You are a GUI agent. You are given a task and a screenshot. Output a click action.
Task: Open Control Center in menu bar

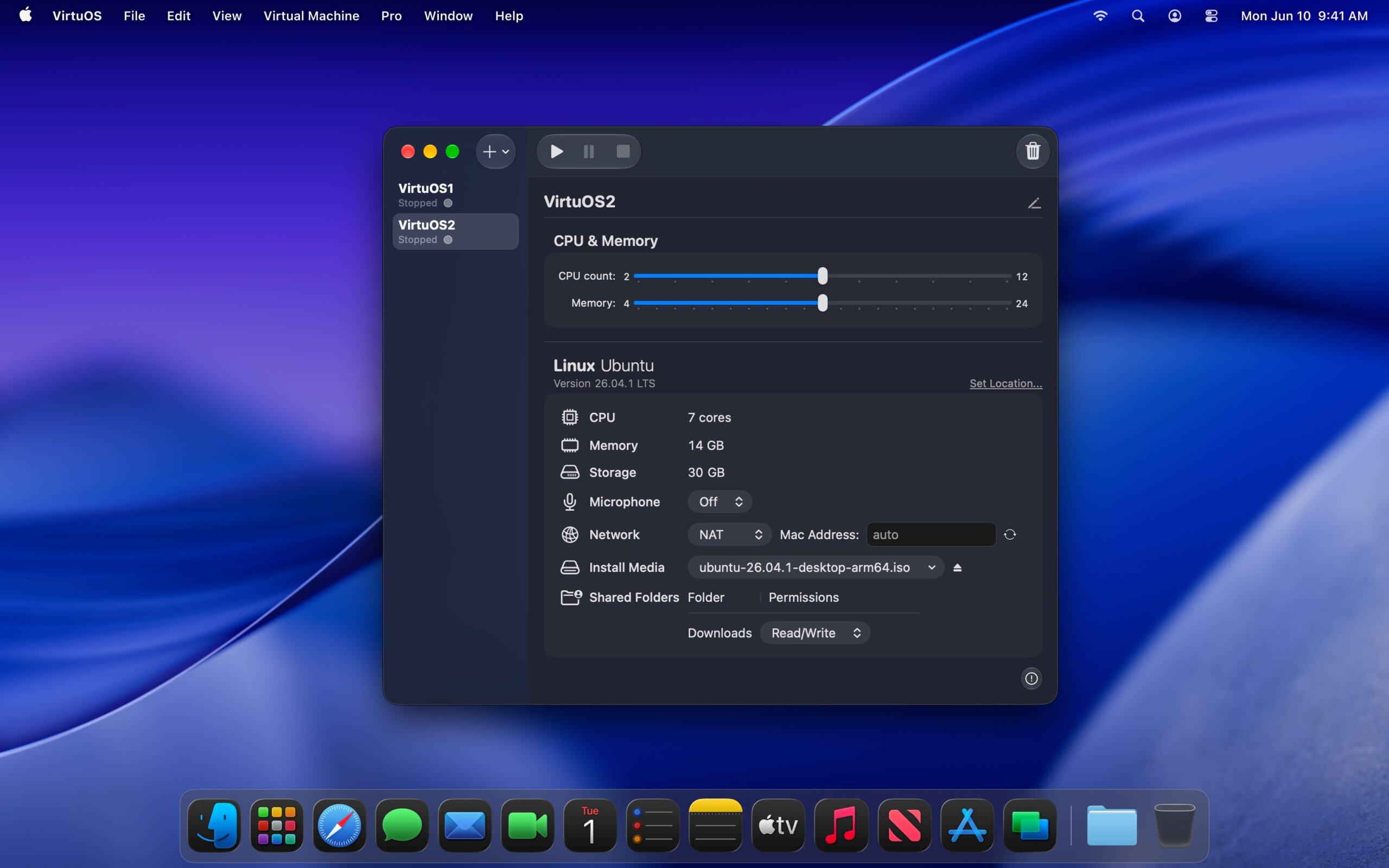pyautogui.click(x=1211, y=16)
